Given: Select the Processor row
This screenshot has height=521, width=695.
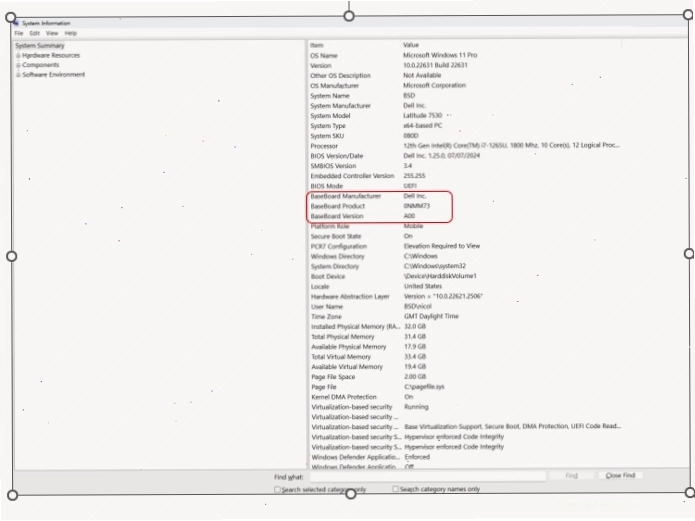Looking at the screenshot, I should pyautogui.click(x=465, y=146).
